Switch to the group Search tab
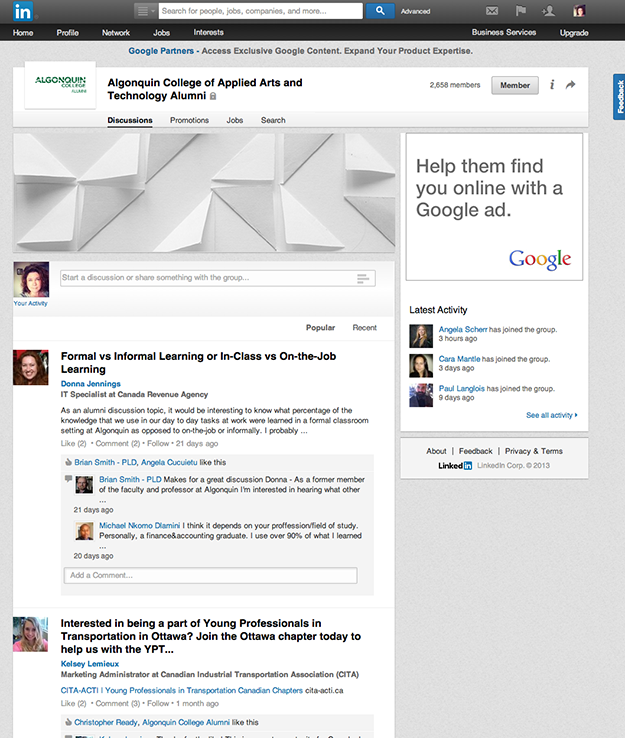The height and width of the screenshot is (738, 625). tap(273, 120)
